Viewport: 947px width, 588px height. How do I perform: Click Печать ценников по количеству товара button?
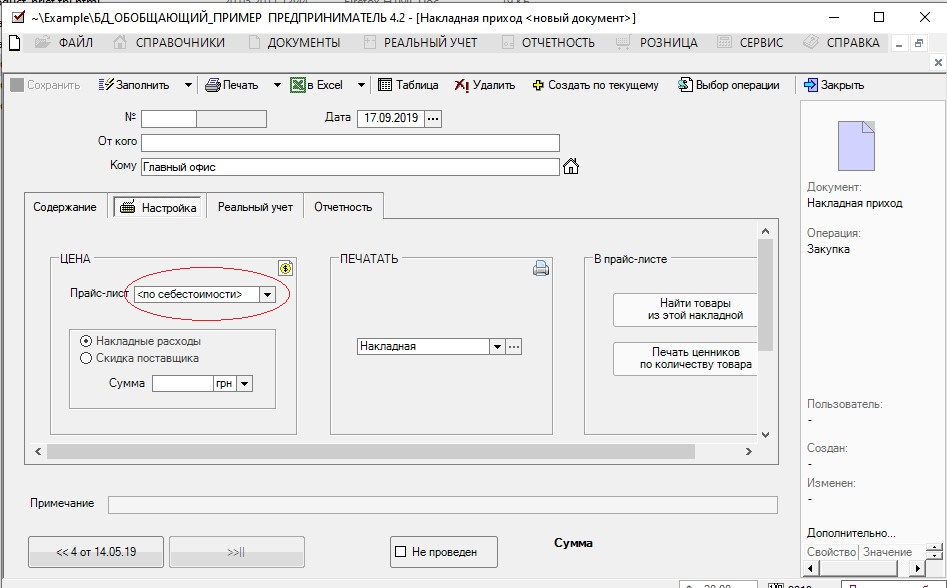687,359
